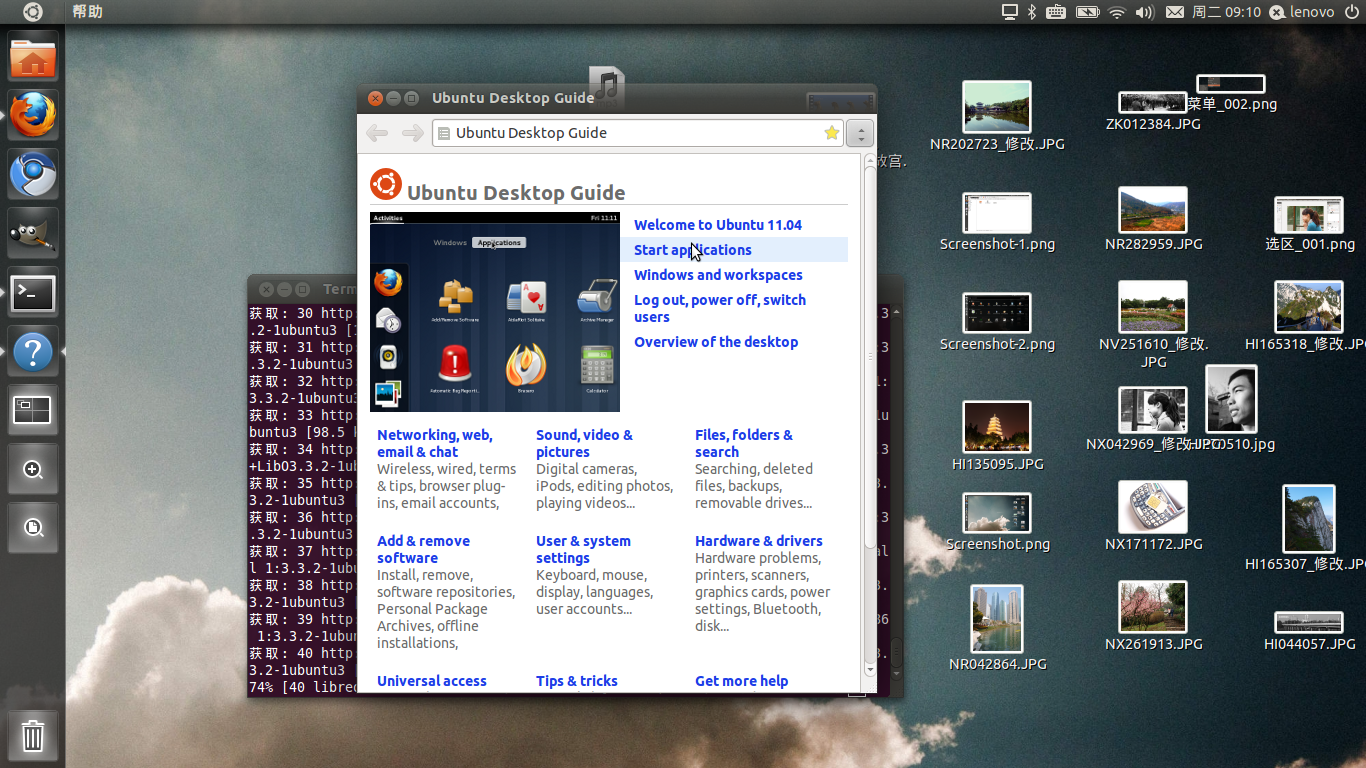Screen dimensions: 1366x768
Task: Select NR282959.JPG desktop file
Action: pos(1153,218)
